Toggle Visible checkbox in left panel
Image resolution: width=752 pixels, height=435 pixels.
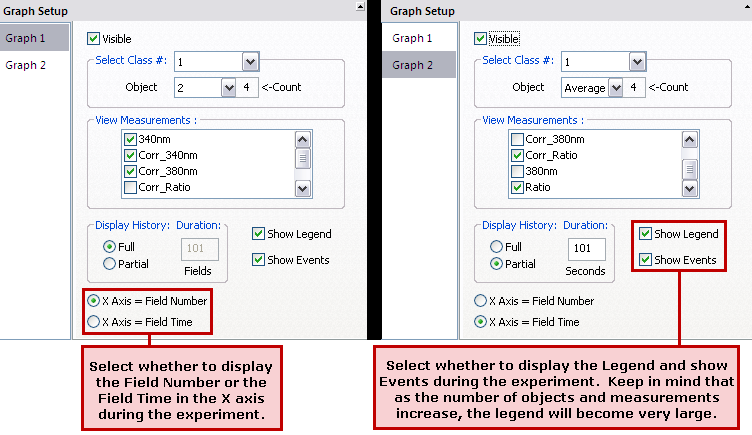pos(95,39)
